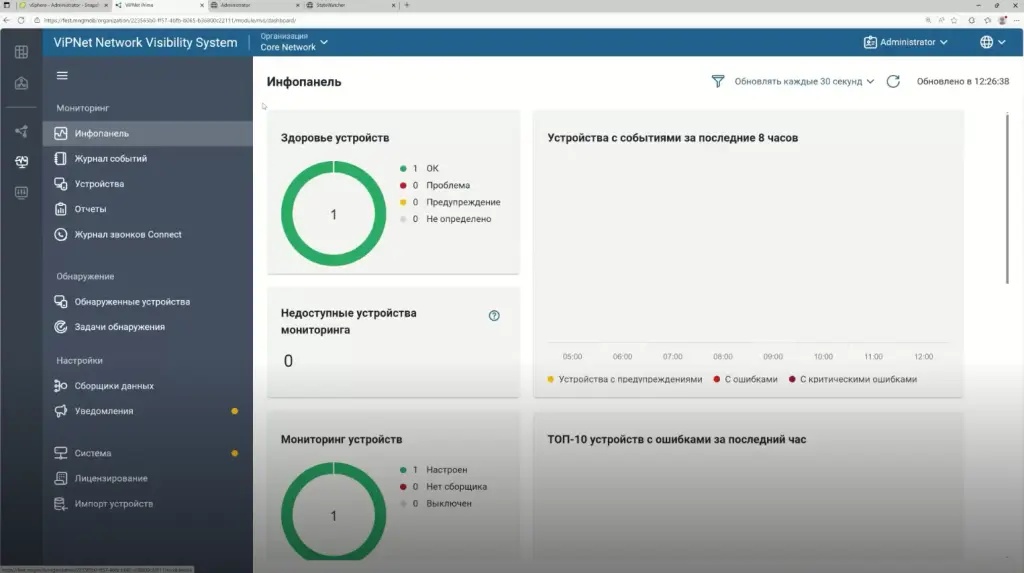Open Устройства section

148,184
